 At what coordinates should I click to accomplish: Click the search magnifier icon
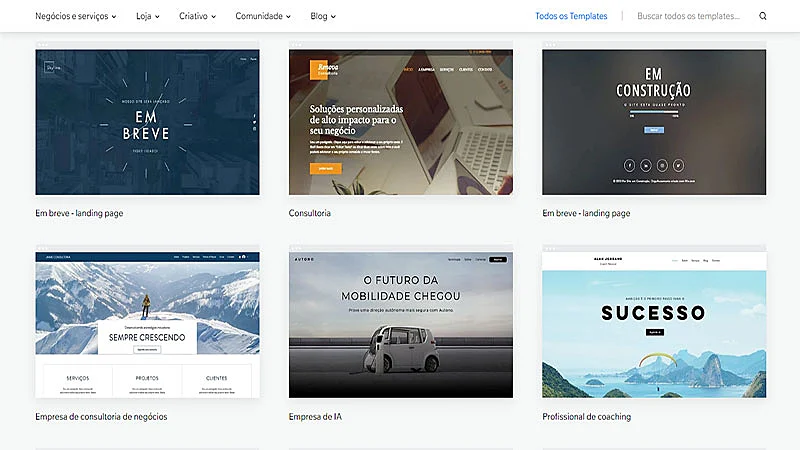tap(763, 16)
